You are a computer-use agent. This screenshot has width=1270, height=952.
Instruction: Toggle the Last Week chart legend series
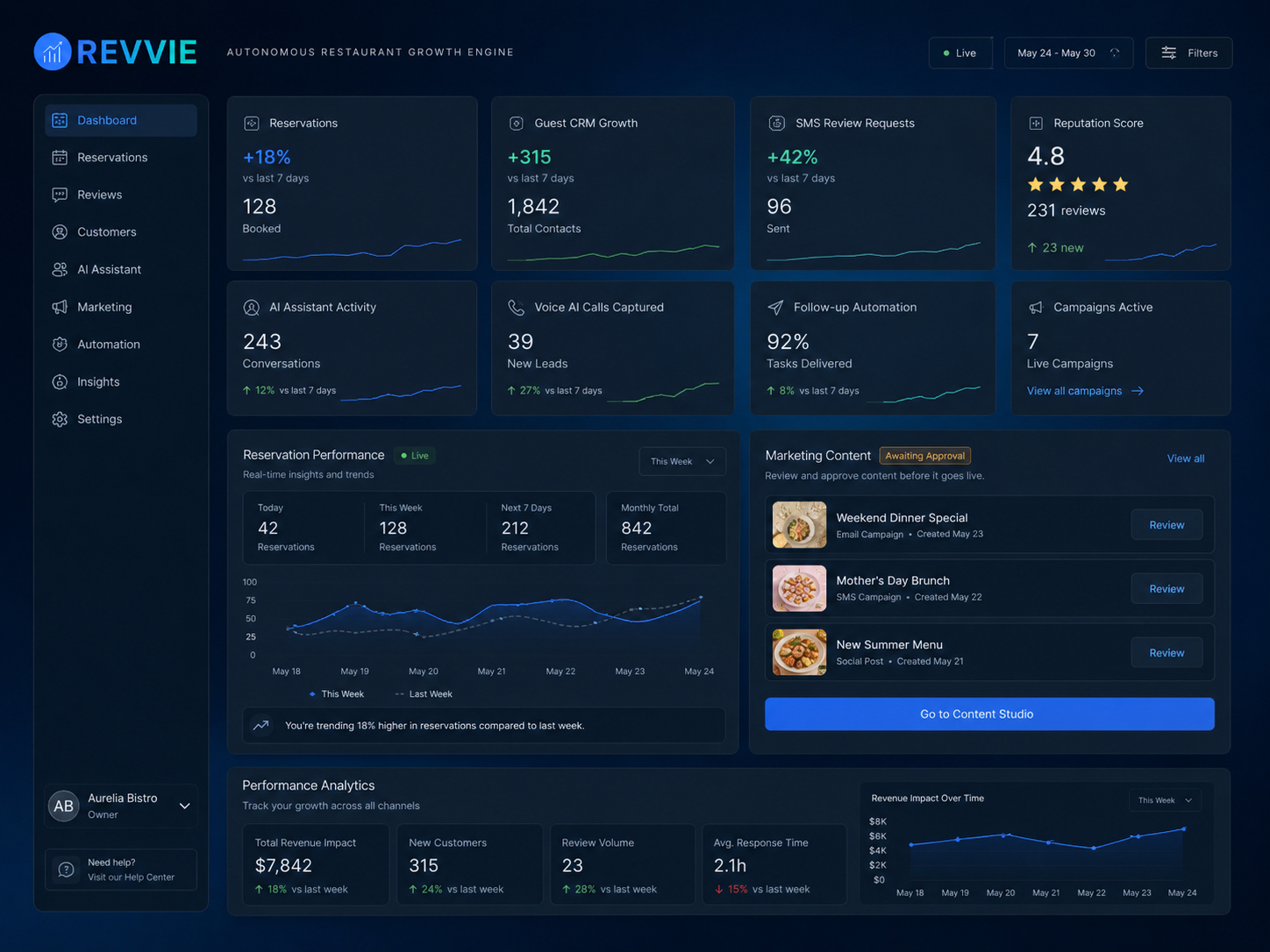[x=424, y=694]
